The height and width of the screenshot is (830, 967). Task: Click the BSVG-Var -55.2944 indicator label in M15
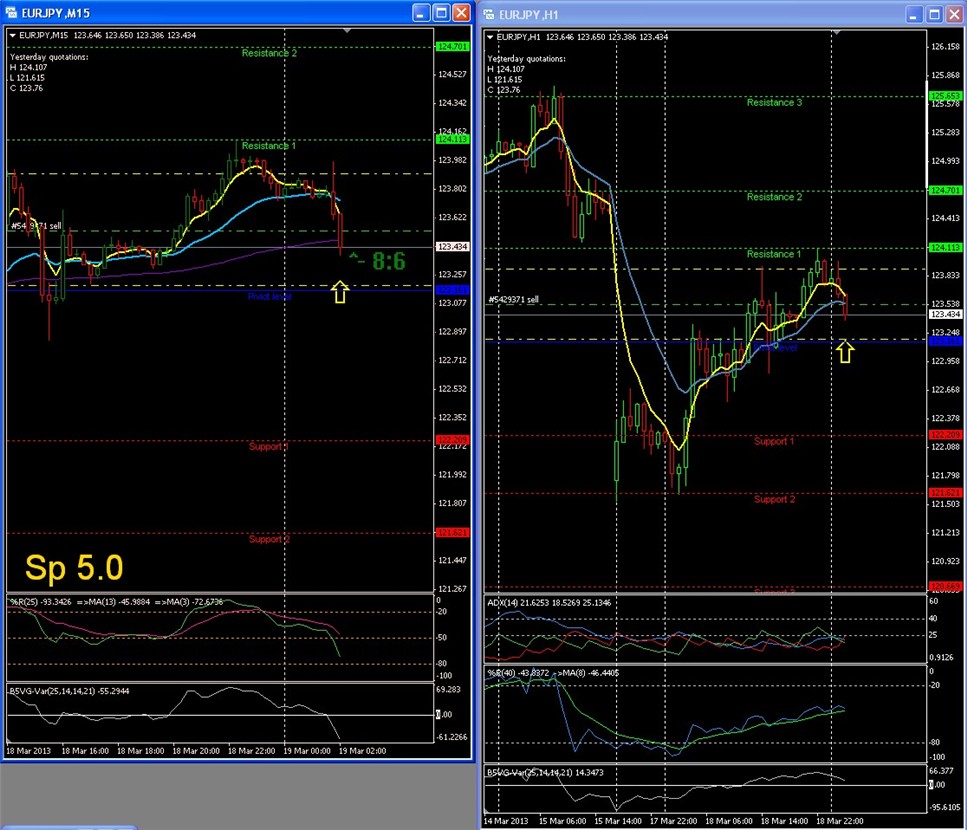69,691
